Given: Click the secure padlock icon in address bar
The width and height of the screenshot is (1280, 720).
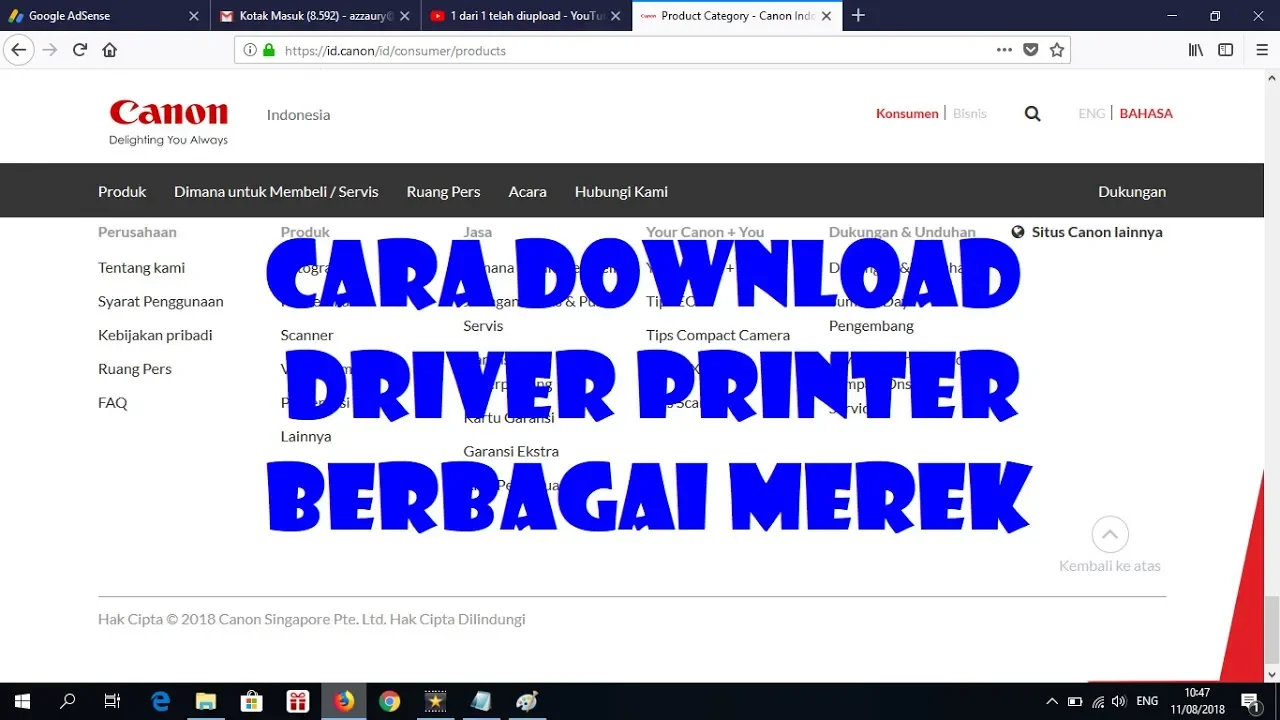Looking at the screenshot, I should pyautogui.click(x=268, y=50).
